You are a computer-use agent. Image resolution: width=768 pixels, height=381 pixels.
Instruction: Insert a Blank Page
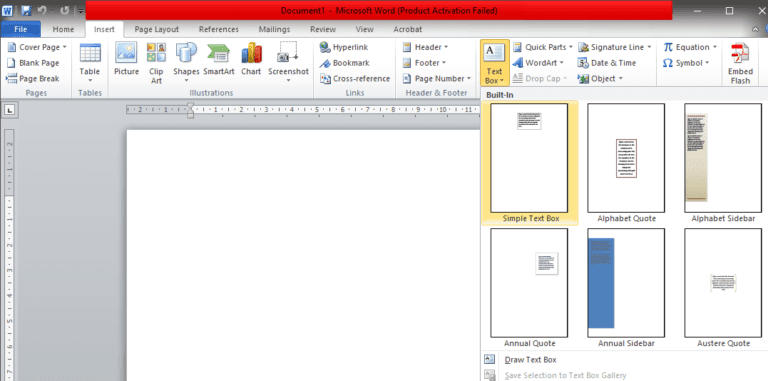click(x=33, y=63)
